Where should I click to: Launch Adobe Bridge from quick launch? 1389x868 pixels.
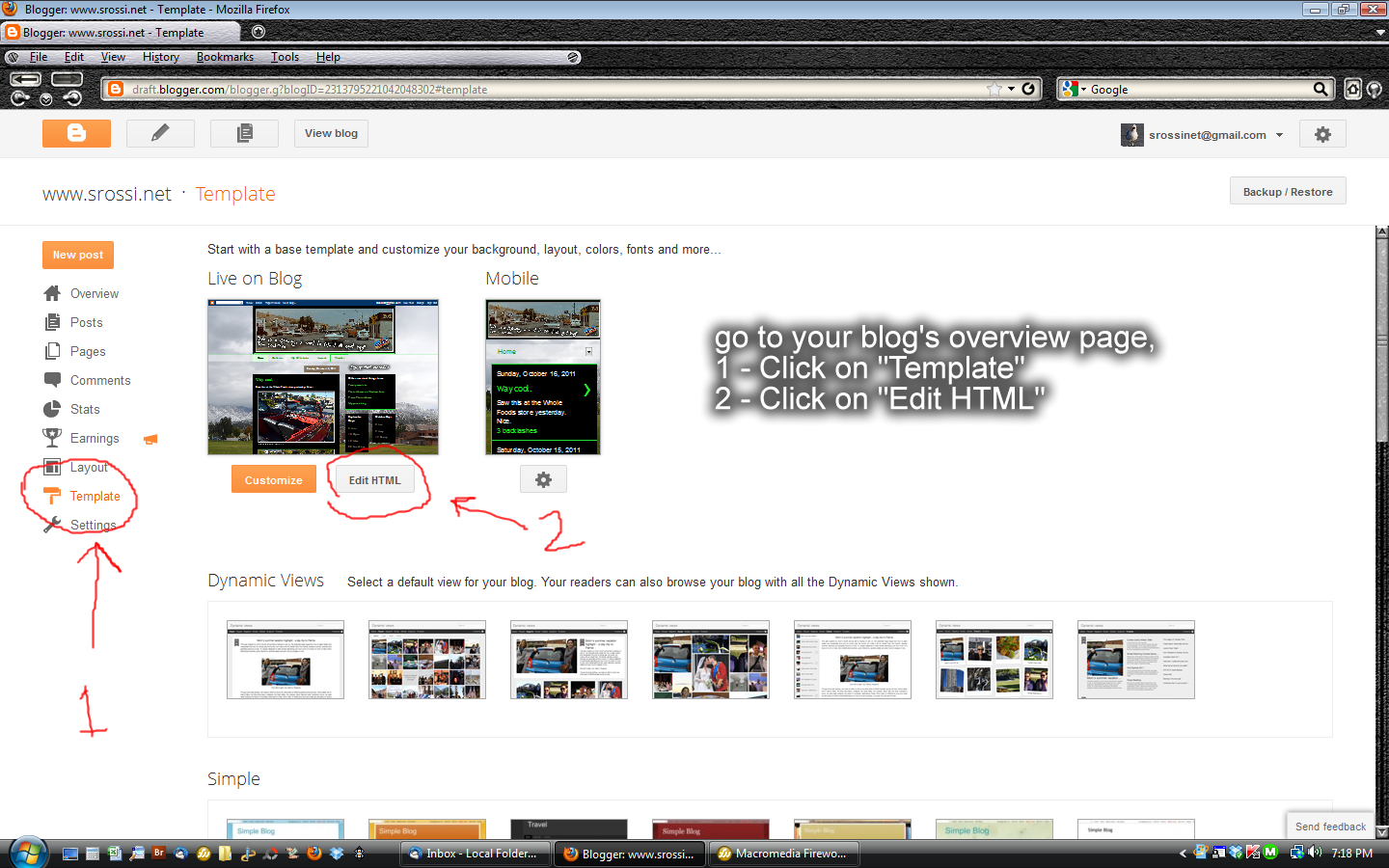(x=159, y=854)
